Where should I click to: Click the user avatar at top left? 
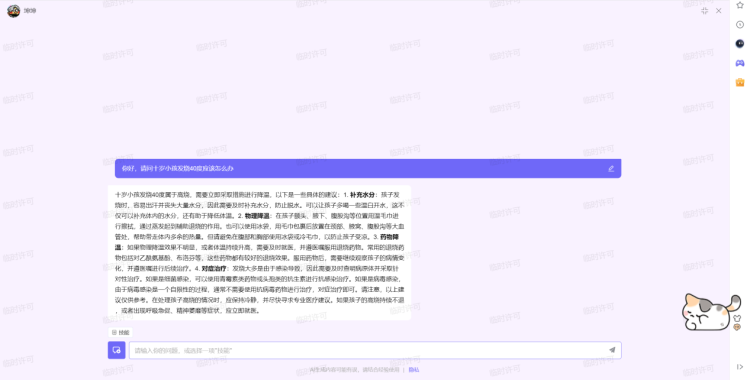13,11
